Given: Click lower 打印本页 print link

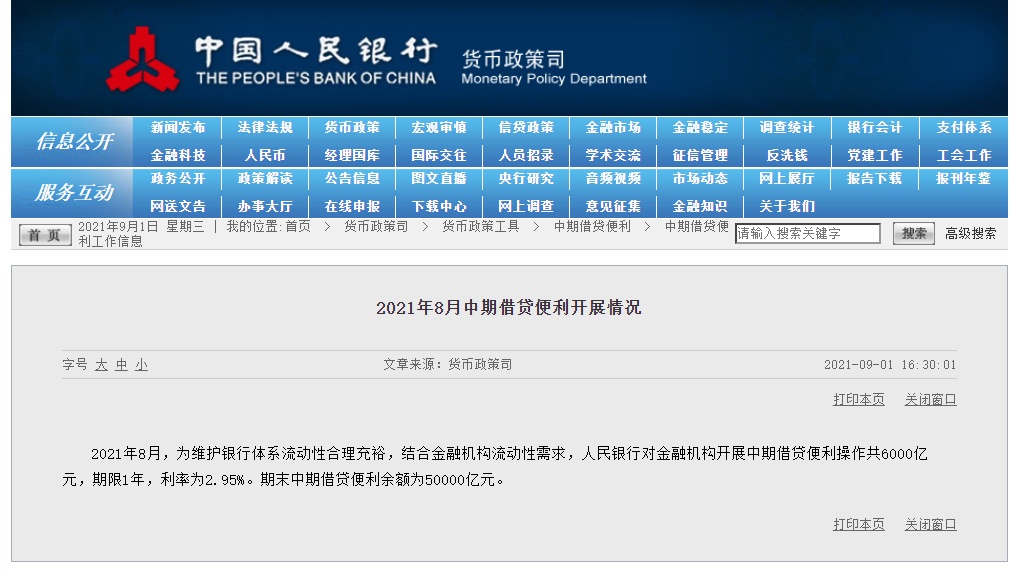Looking at the screenshot, I should (859, 525).
